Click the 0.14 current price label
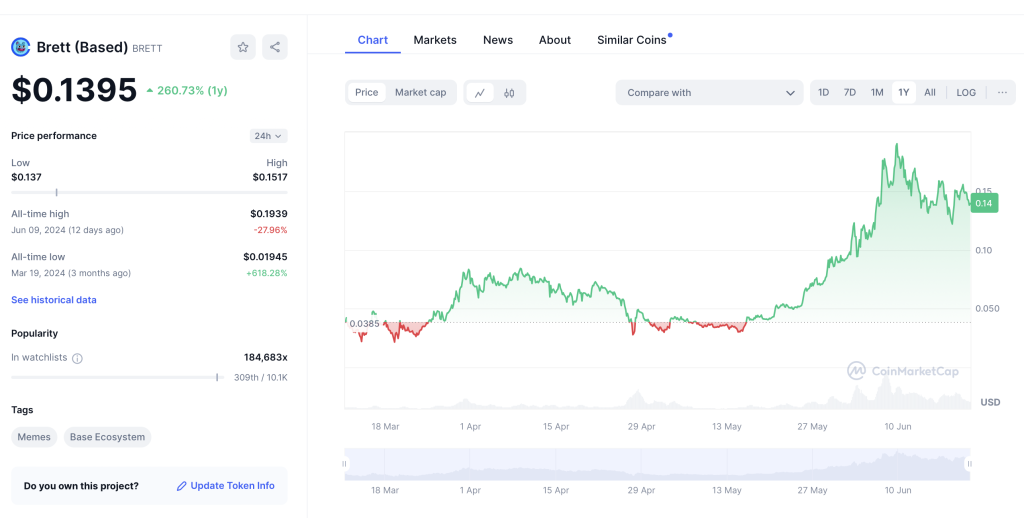The height and width of the screenshot is (518, 1024). (984, 204)
